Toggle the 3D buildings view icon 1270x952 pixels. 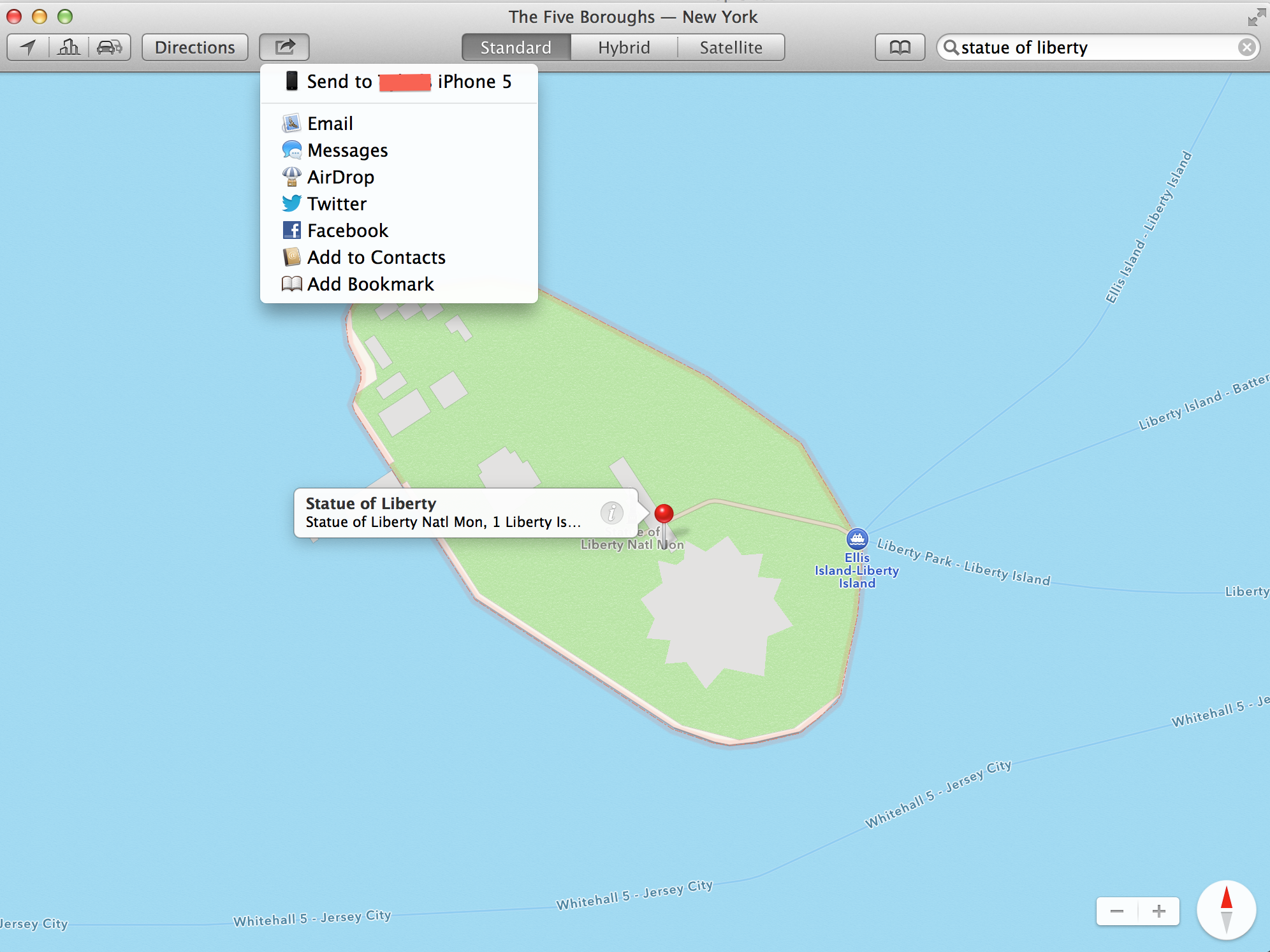coord(69,47)
